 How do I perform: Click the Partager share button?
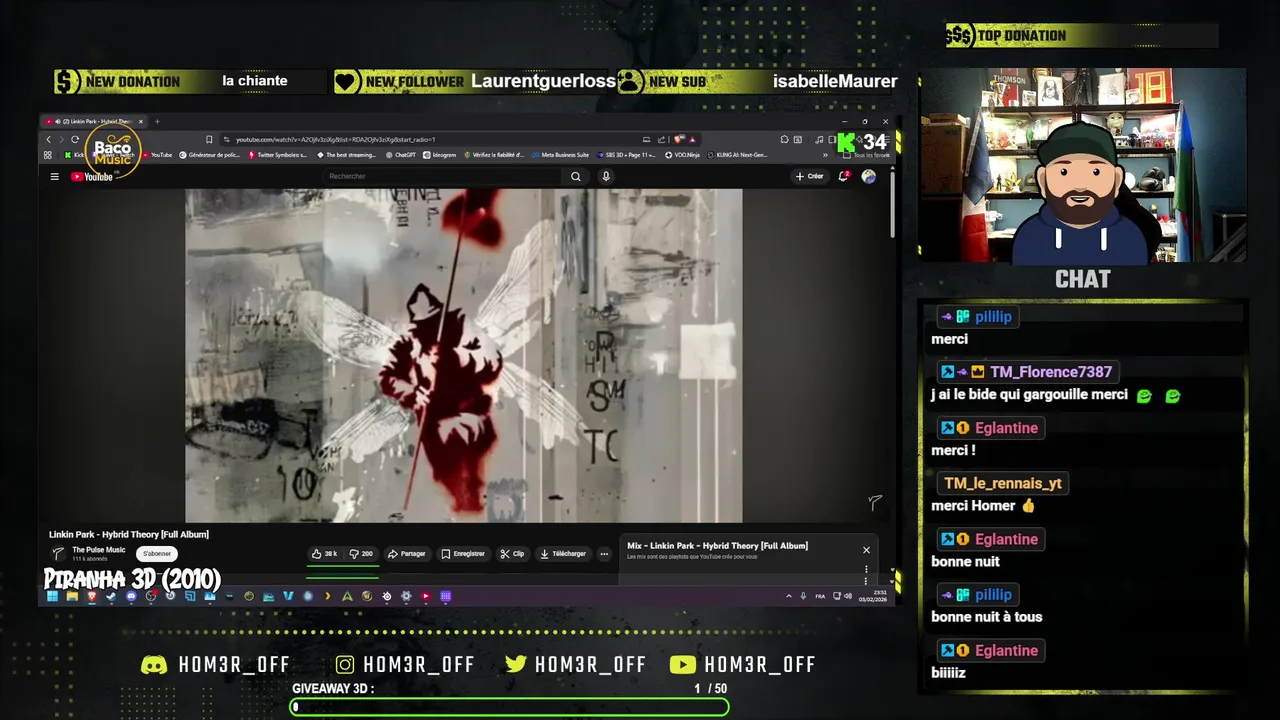(x=407, y=553)
